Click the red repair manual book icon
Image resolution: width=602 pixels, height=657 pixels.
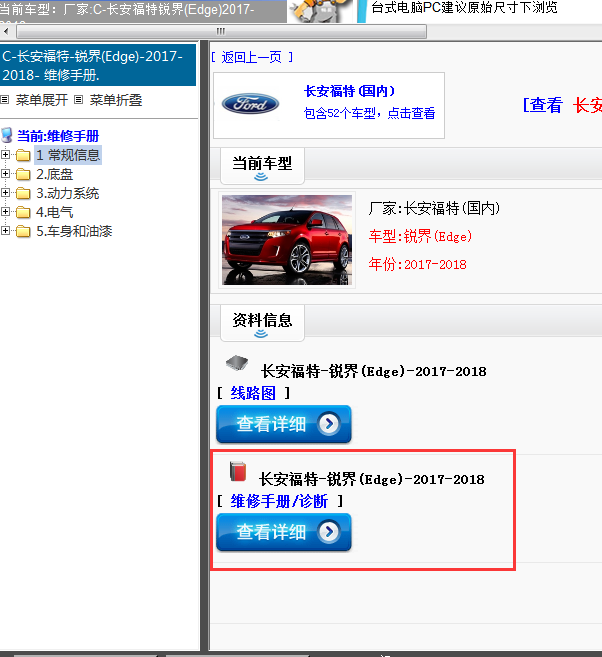[238, 471]
